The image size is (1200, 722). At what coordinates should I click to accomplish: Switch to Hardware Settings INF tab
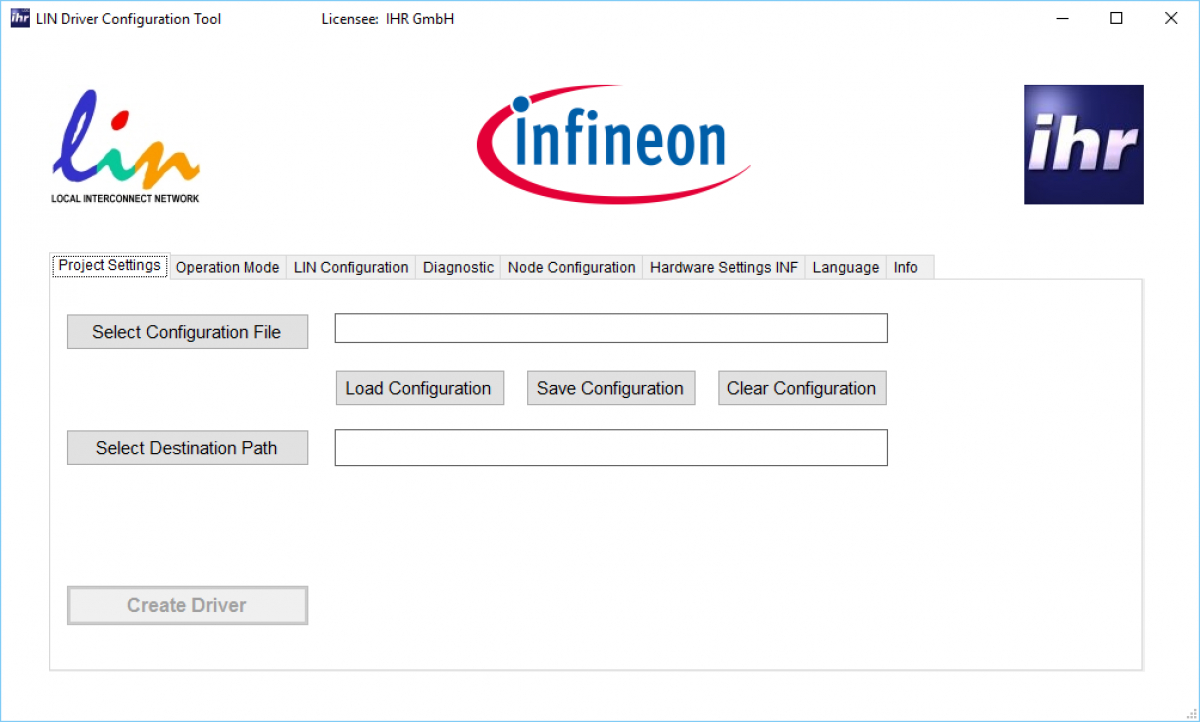(x=724, y=268)
